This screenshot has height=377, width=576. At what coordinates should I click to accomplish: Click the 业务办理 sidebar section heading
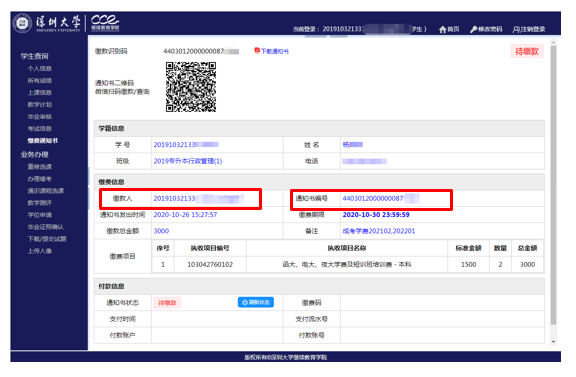(35, 155)
